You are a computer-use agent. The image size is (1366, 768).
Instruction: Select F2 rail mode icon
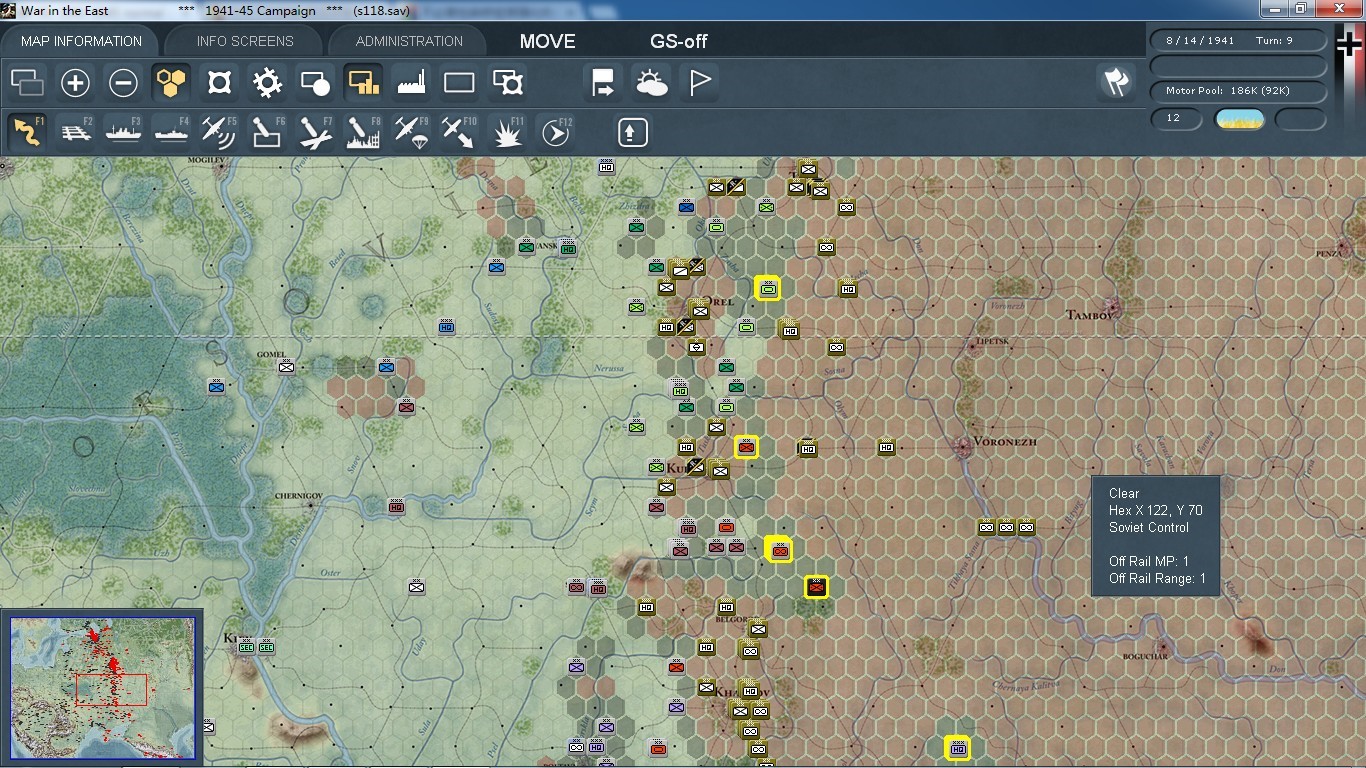[x=75, y=132]
